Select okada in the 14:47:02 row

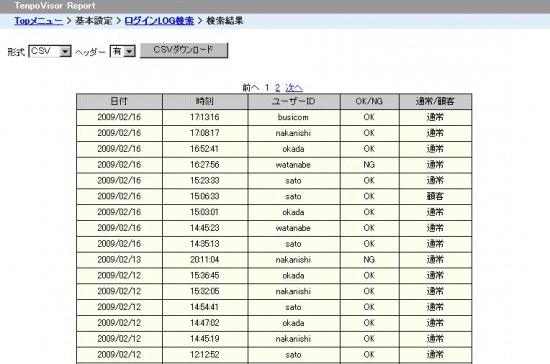pos(294,323)
